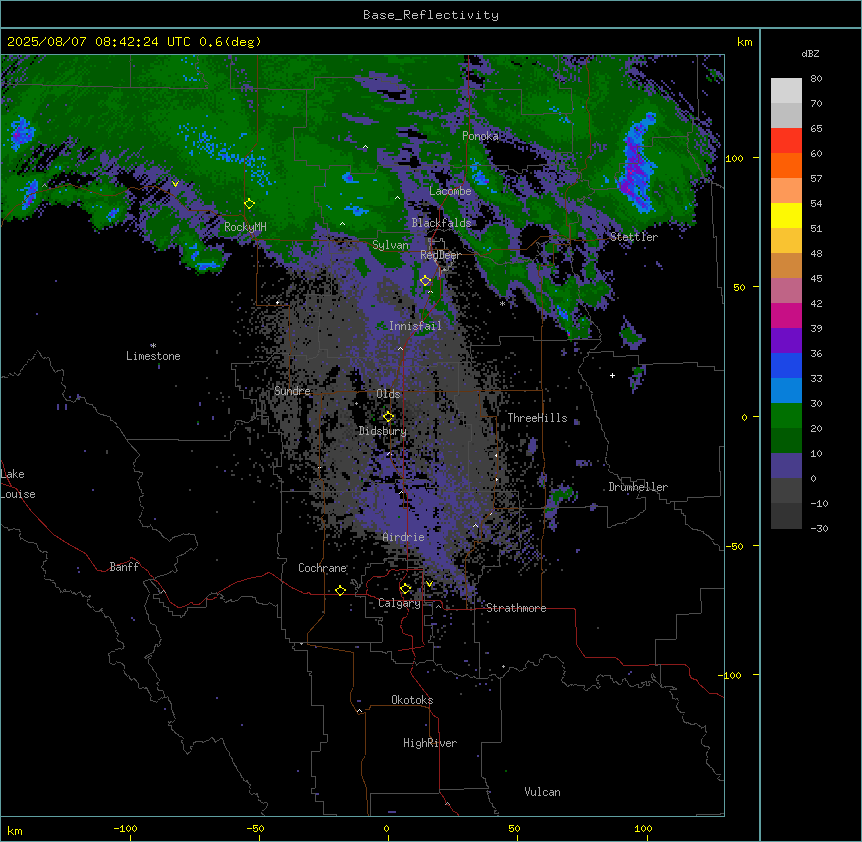This screenshot has height=842, width=862.
Task: Select the yellow diamond marker above Calgary label
Action: pos(405,589)
